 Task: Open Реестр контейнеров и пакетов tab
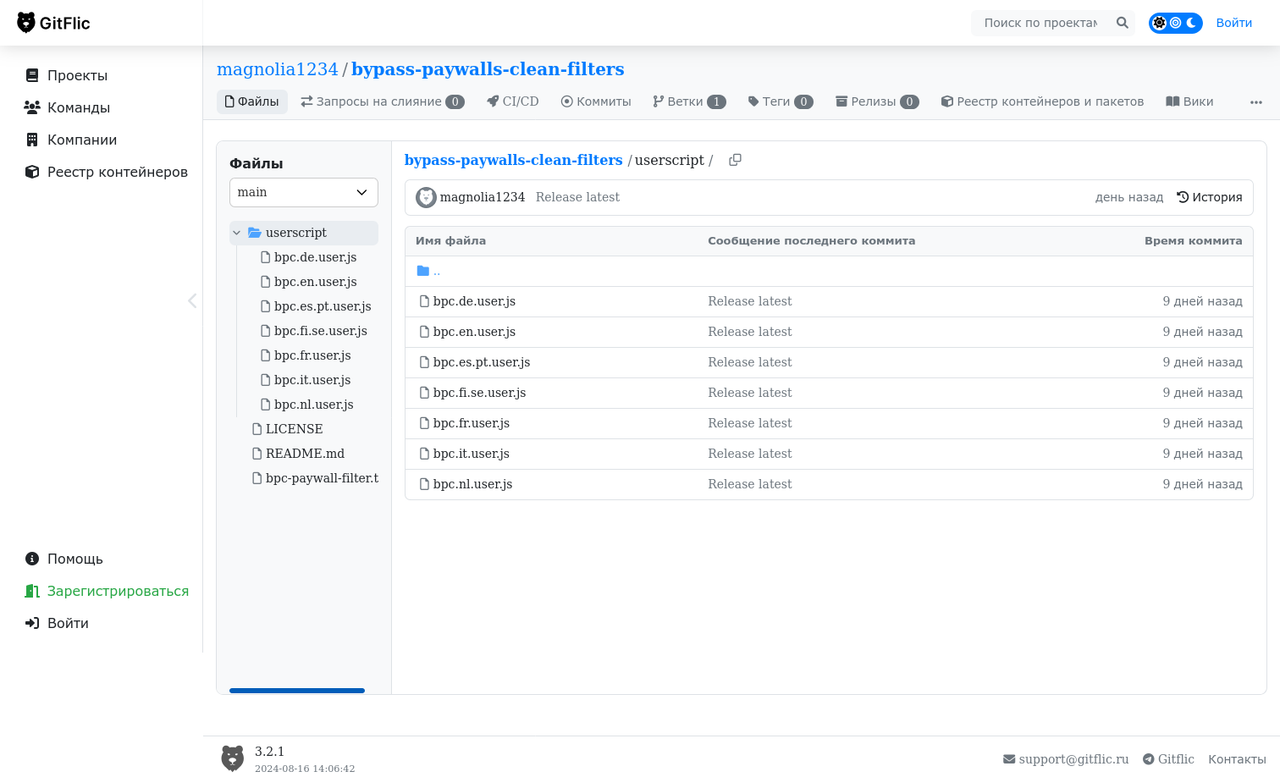point(1042,102)
